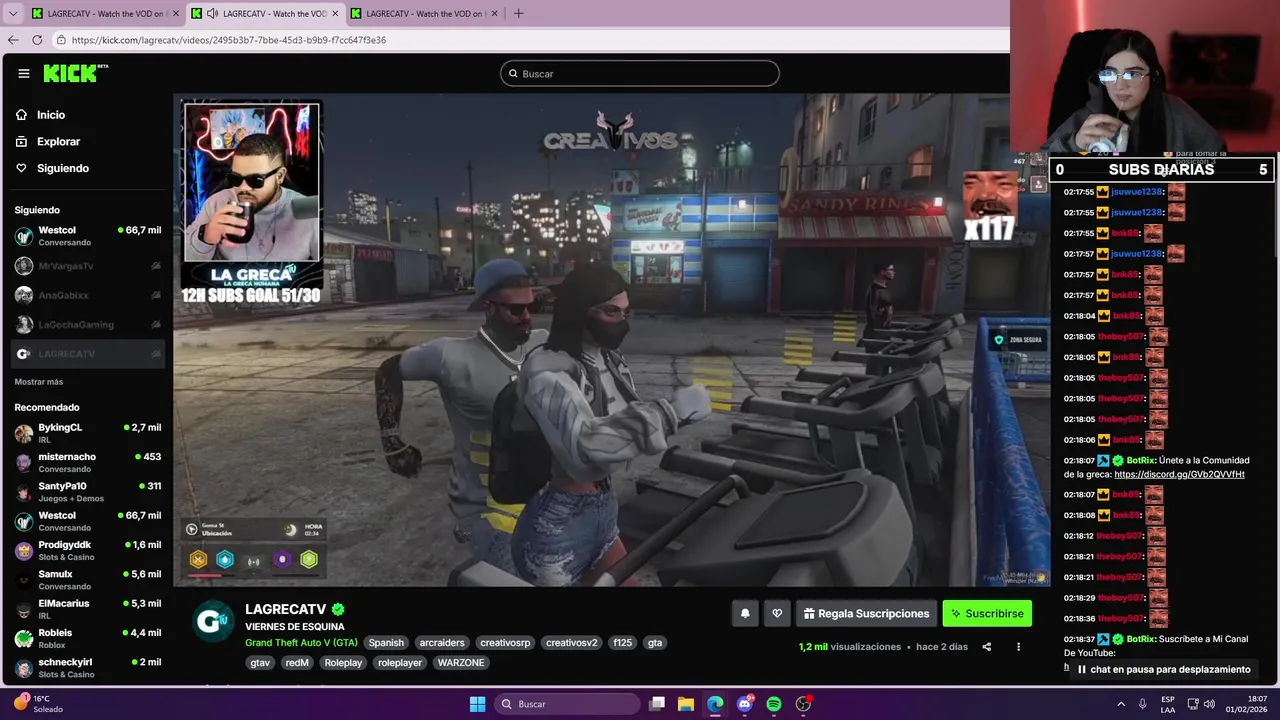Open Microsoft Edge from taskbar

715,704
